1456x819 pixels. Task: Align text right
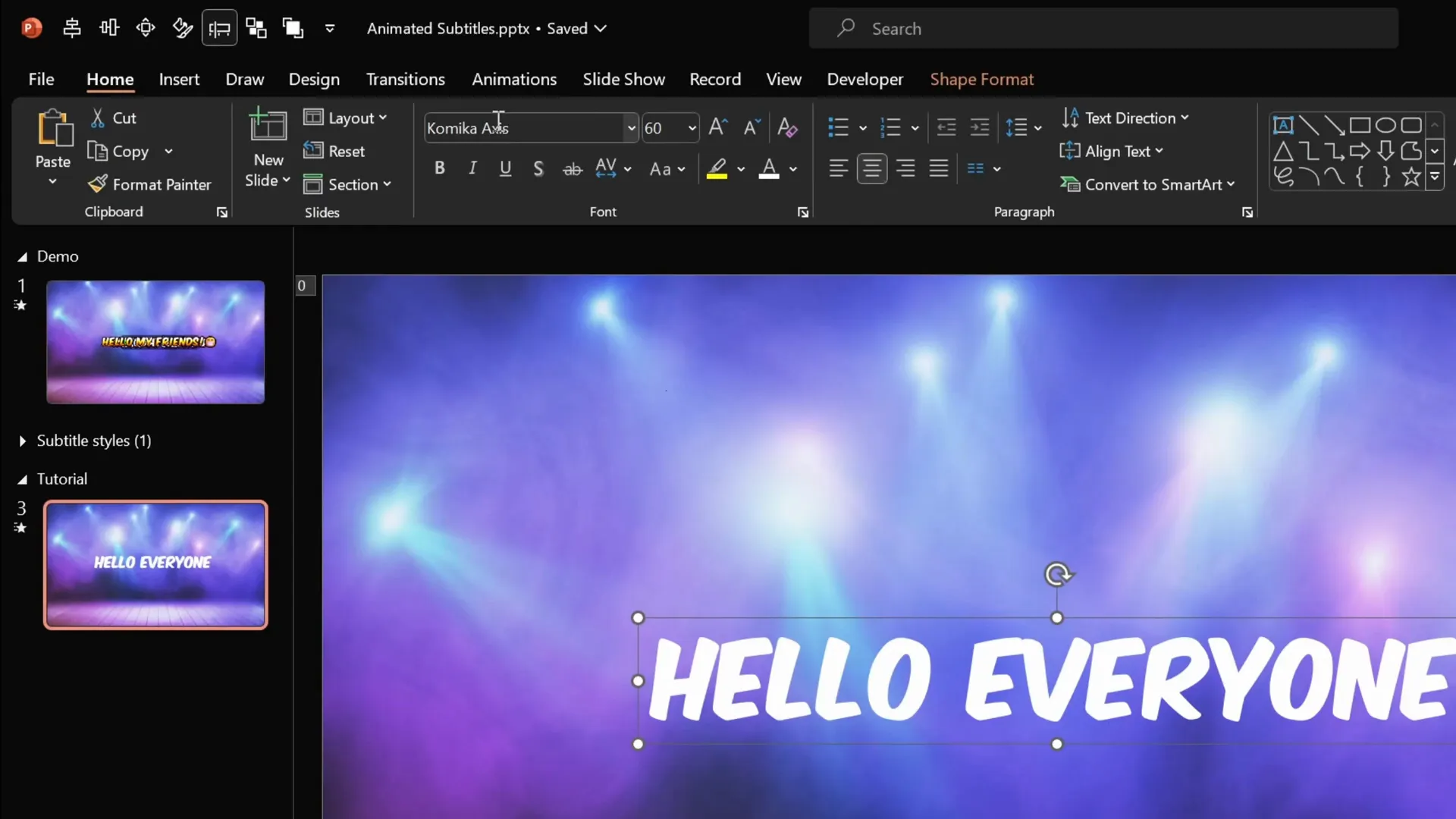[905, 168]
